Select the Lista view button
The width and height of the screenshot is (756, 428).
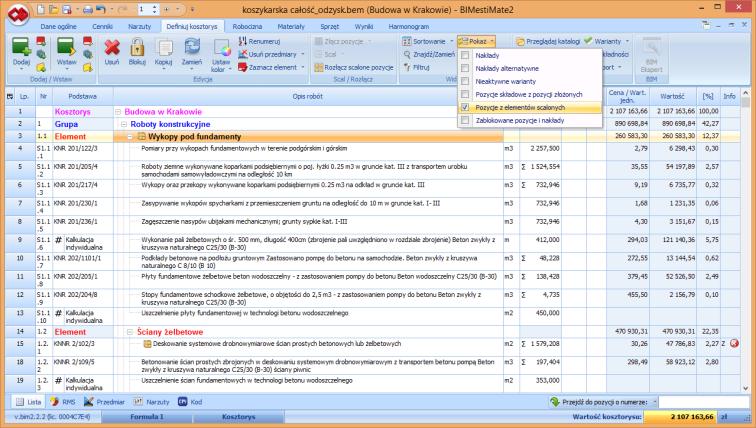(28, 401)
